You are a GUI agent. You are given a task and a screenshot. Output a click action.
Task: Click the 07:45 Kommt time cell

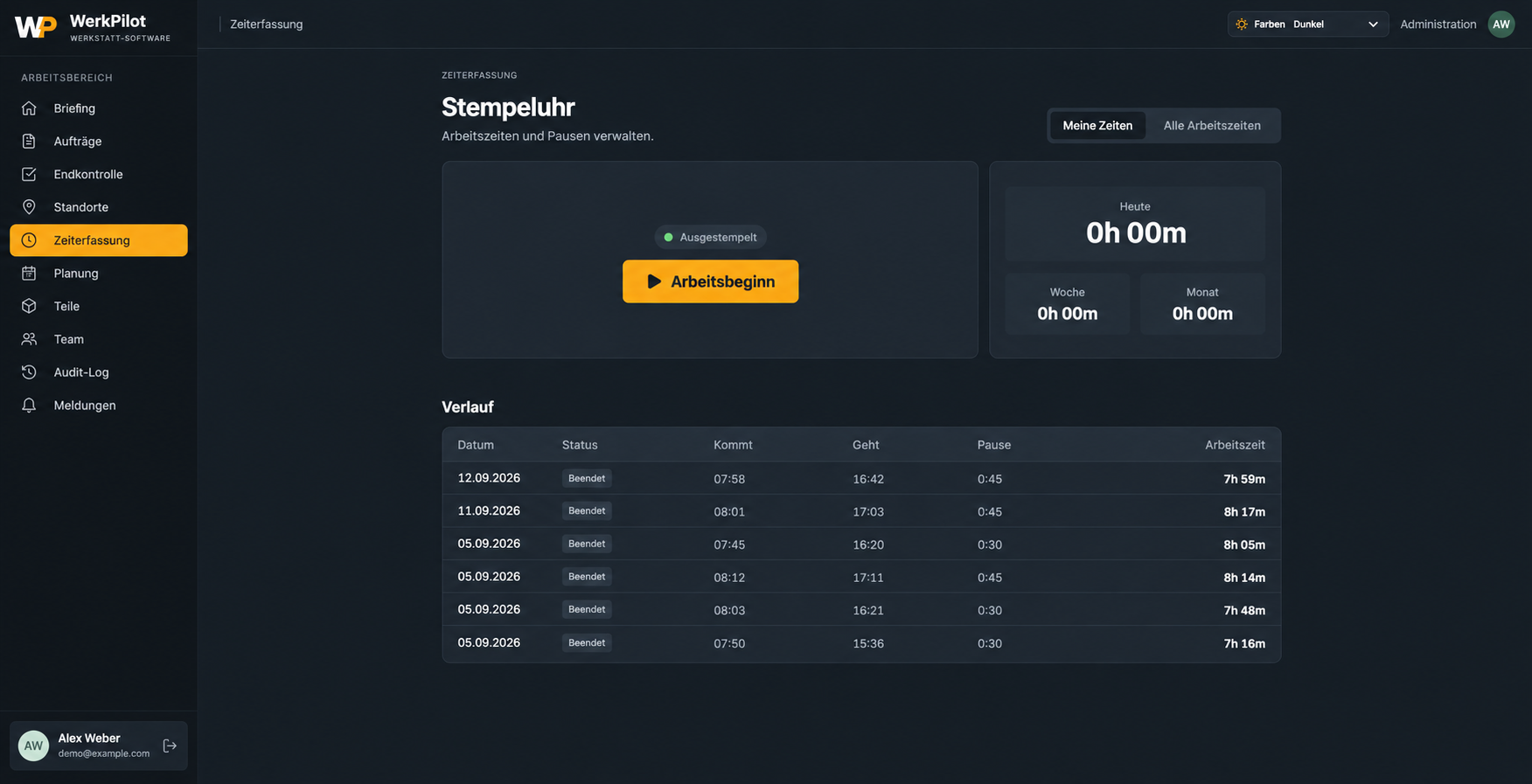(x=729, y=545)
